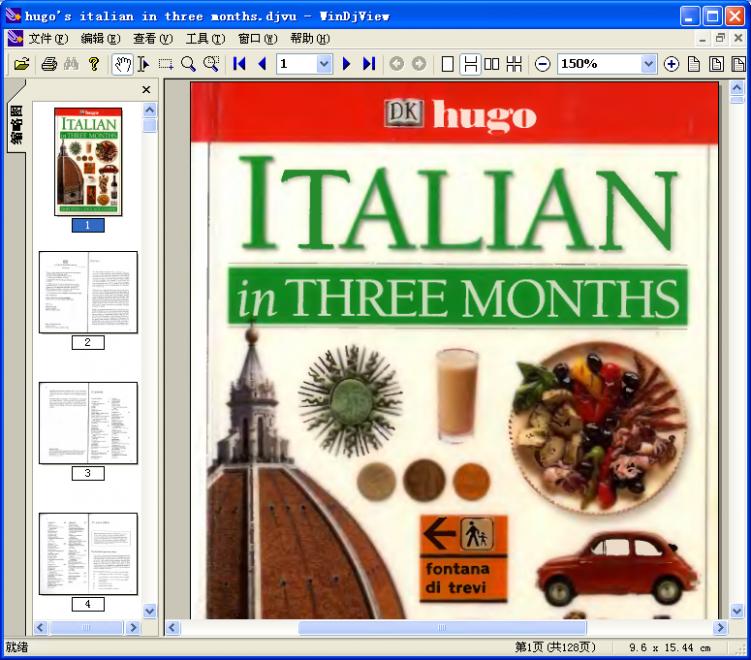This screenshot has height=660, width=751.
Task: Click the yellow question mark help icon
Action: click(94, 64)
